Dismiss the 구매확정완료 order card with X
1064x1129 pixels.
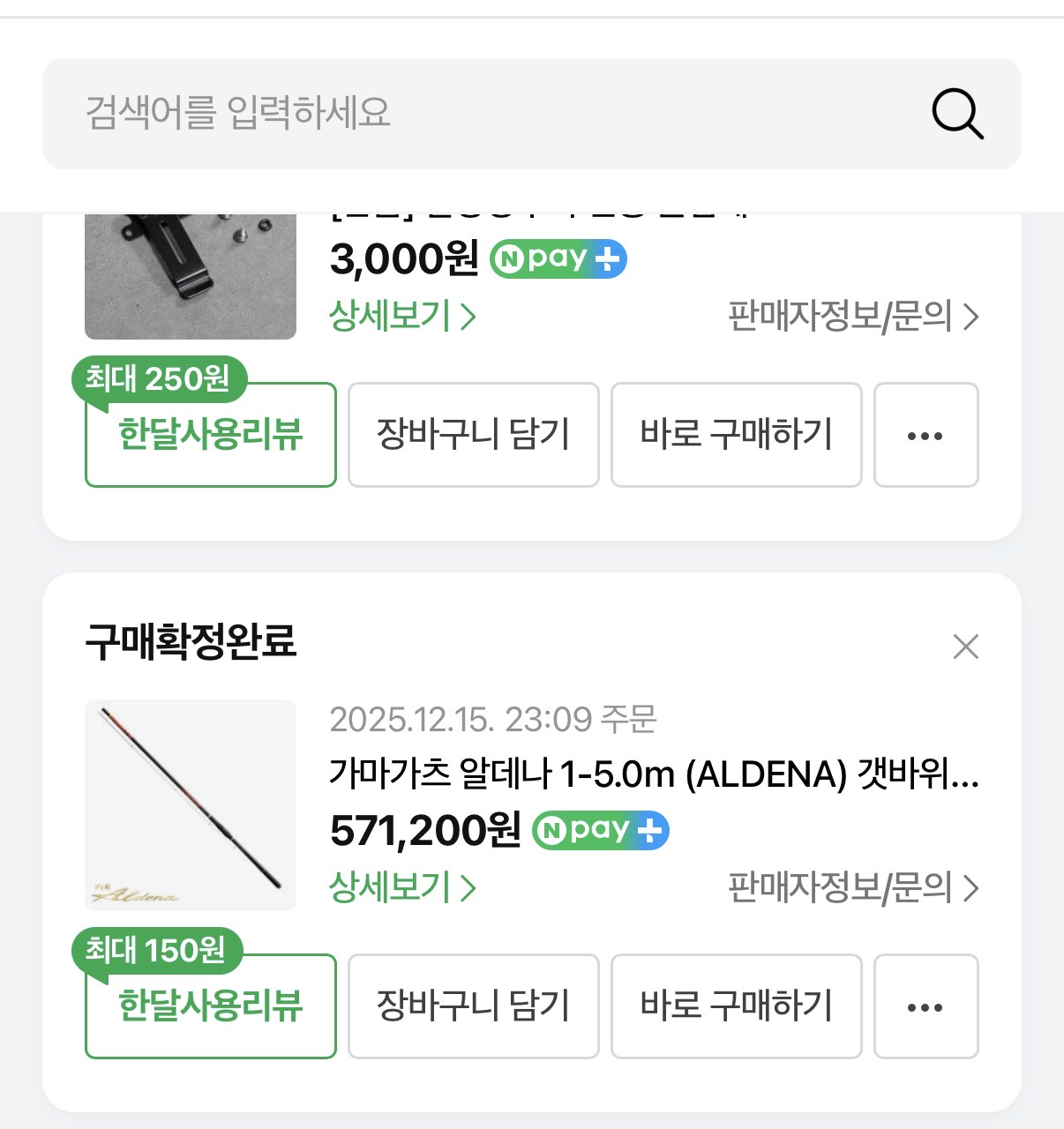(966, 647)
